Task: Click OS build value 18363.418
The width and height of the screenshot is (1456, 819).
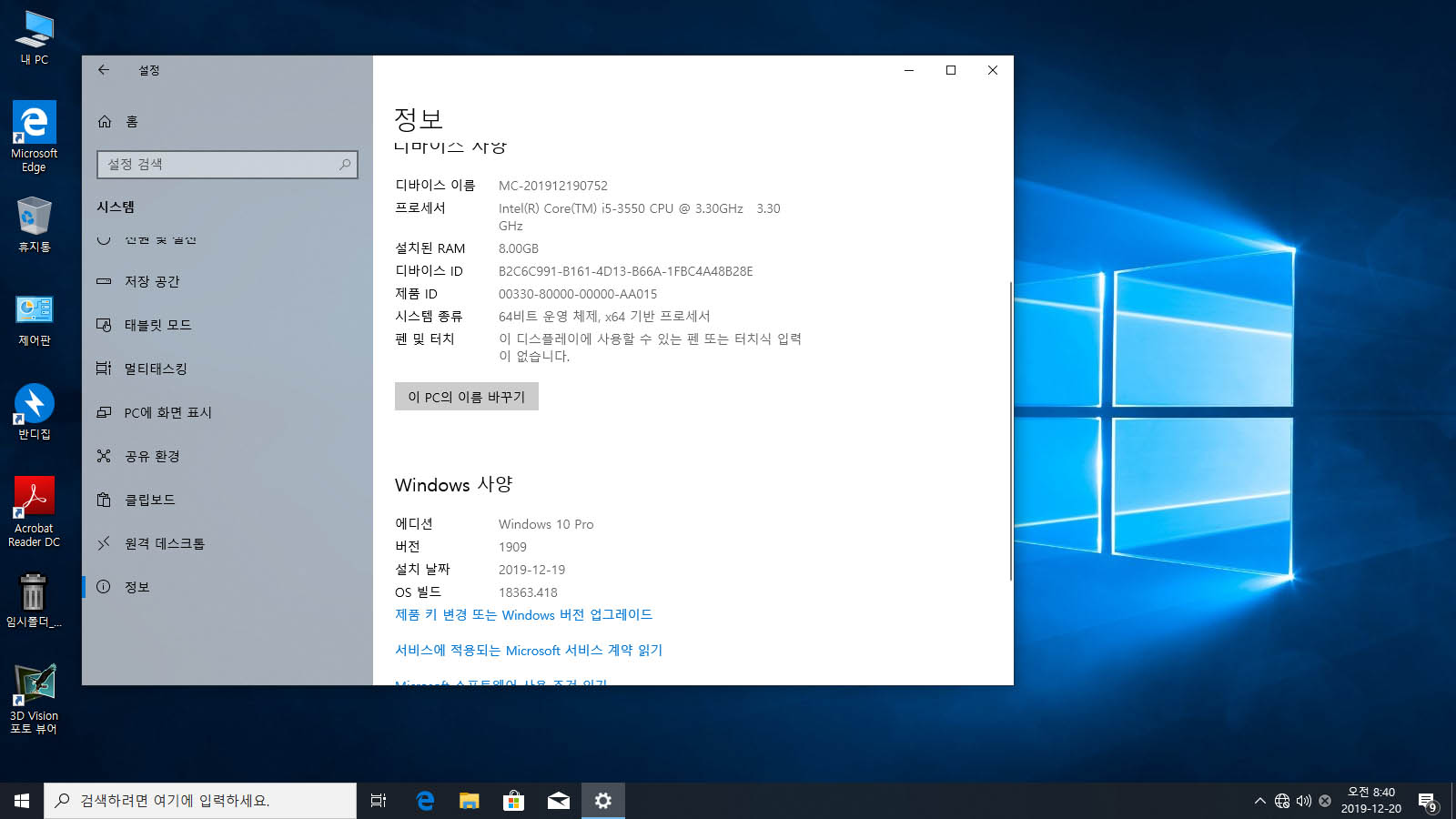Action: tap(528, 592)
